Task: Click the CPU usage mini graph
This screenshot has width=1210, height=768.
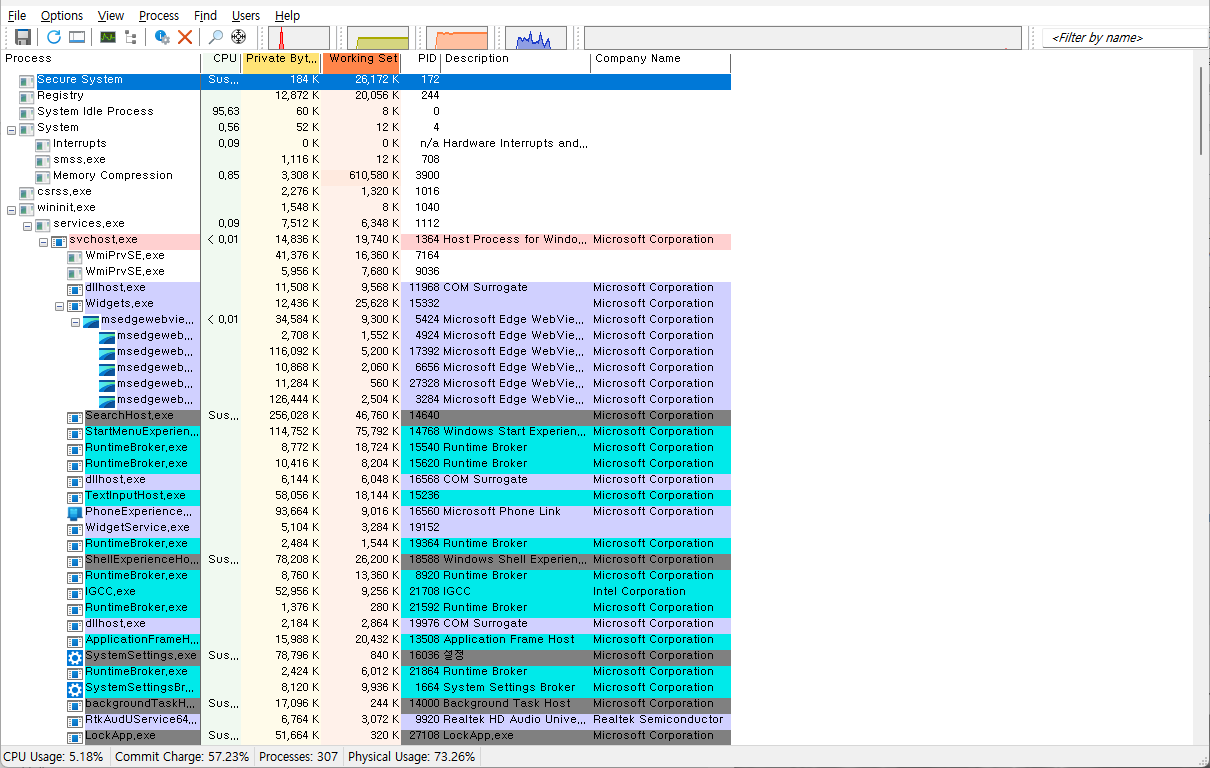Action: pos(299,38)
